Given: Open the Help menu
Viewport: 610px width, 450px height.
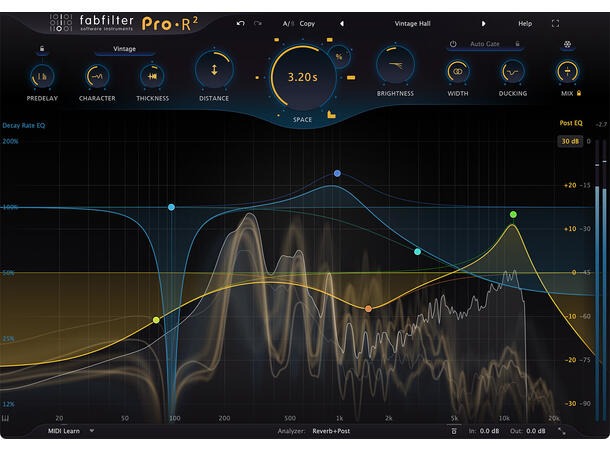Looking at the screenshot, I should (525, 24).
